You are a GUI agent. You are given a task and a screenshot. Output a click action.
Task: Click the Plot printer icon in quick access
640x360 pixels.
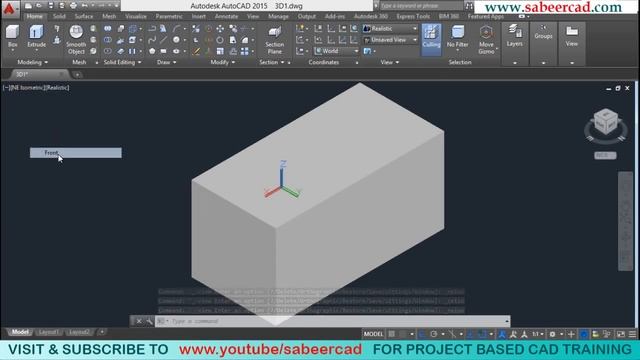(73, 6)
